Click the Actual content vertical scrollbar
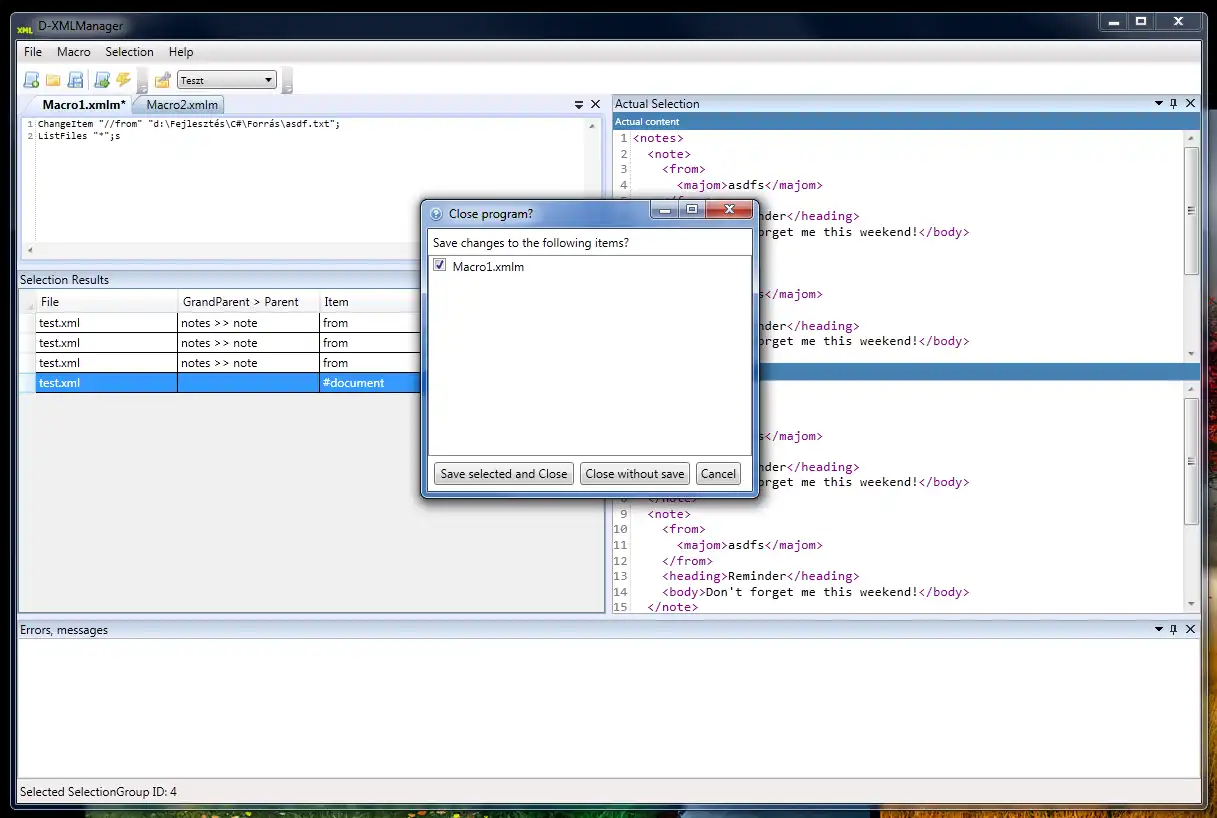 pyautogui.click(x=1191, y=210)
